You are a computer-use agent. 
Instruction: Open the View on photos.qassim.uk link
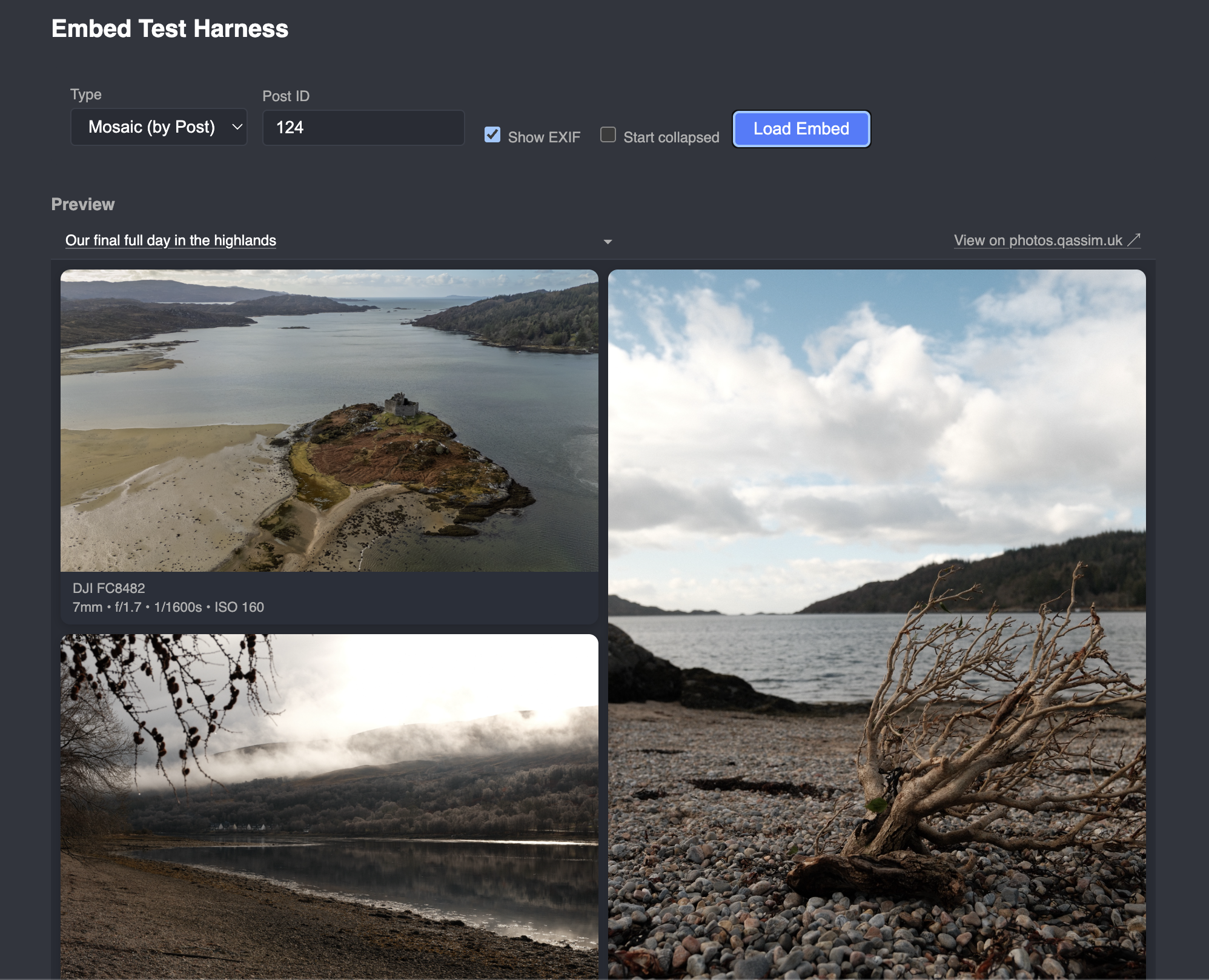click(1038, 240)
